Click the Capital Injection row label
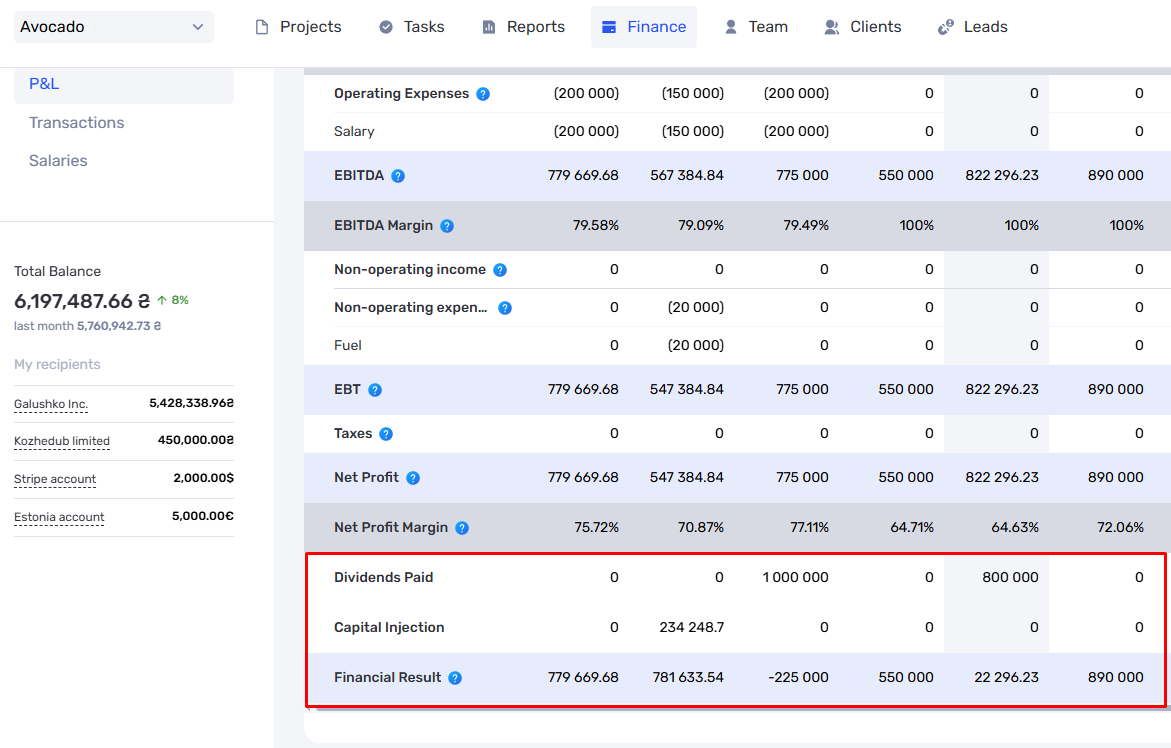The height and width of the screenshot is (748, 1171). coord(389,627)
